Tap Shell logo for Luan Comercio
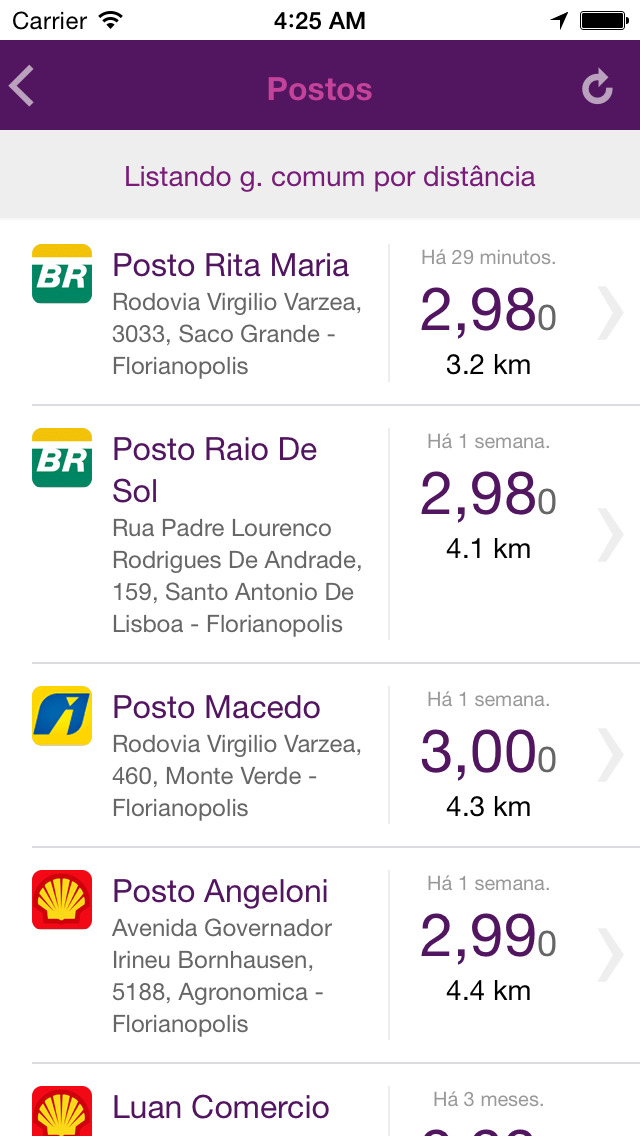The image size is (640, 1136). 62,1112
